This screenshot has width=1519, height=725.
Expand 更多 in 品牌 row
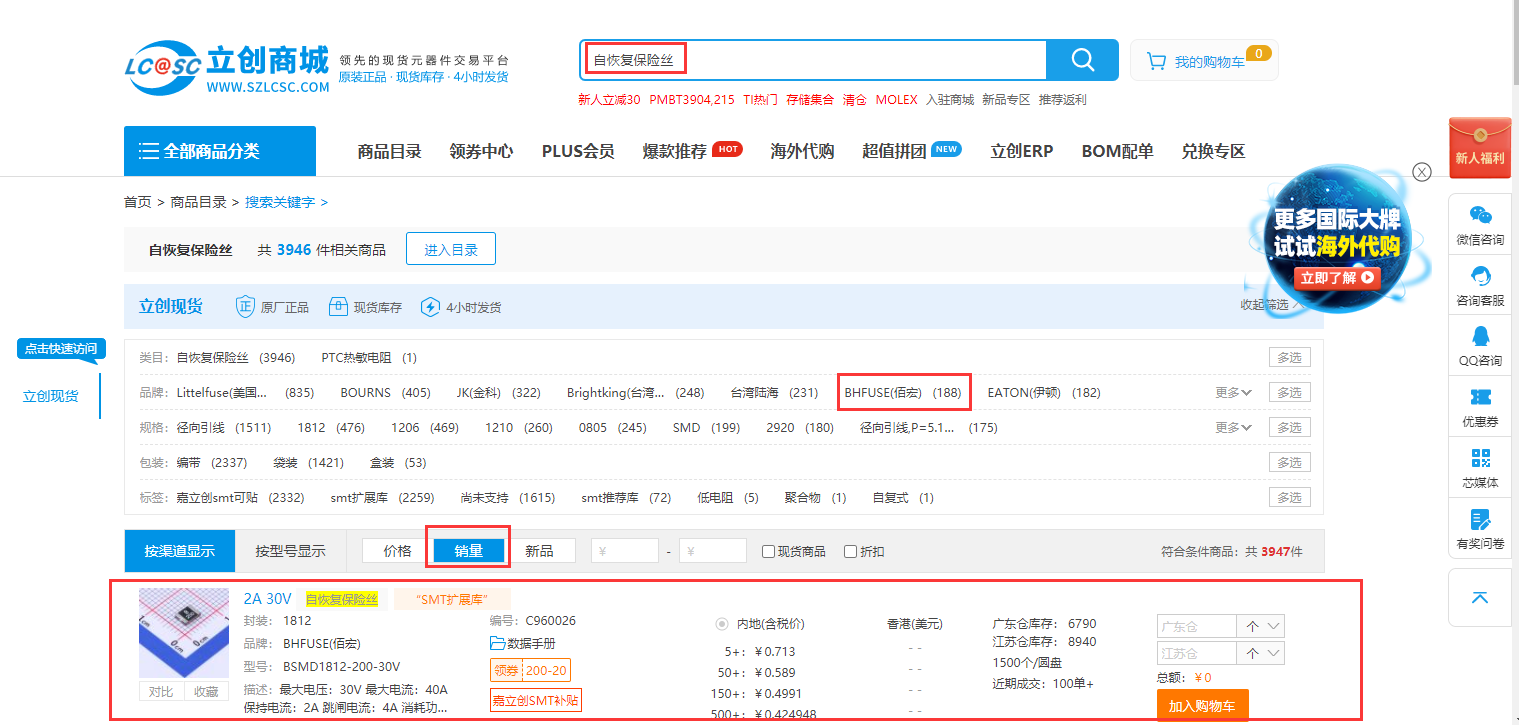tap(1234, 393)
